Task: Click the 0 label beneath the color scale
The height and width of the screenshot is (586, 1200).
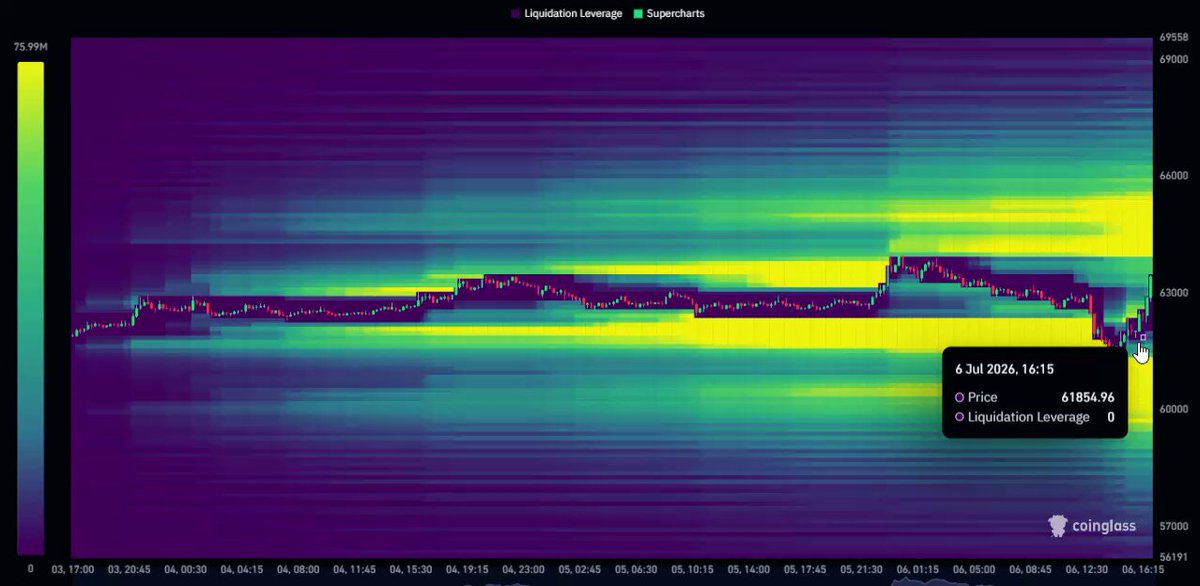Action: tap(30, 568)
